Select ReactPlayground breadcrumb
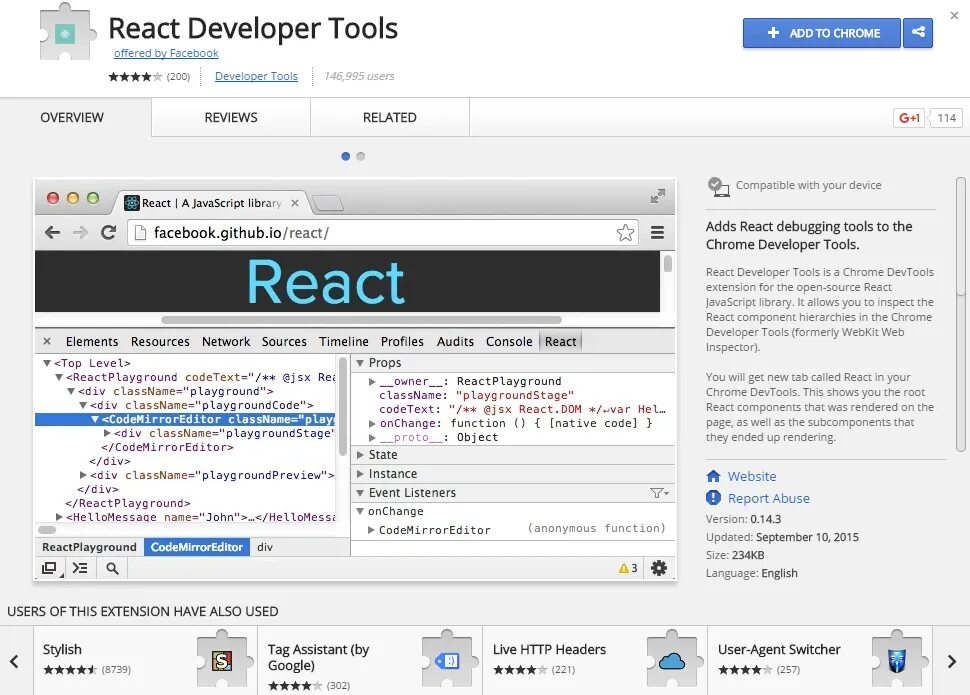Screen dimensions: 970x695 click(89, 547)
